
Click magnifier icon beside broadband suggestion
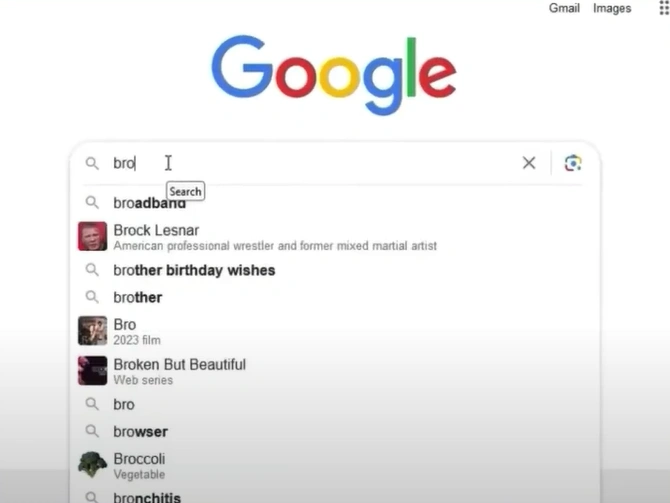point(92,202)
